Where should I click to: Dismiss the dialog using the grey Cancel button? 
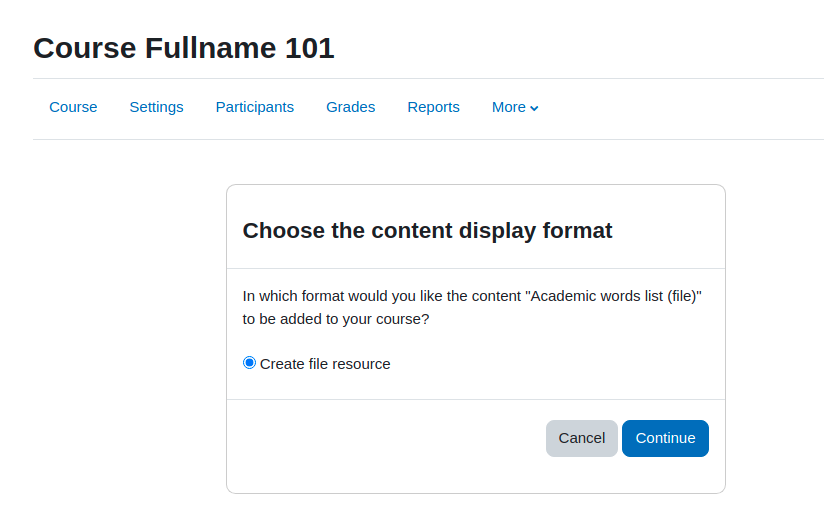(x=582, y=438)
